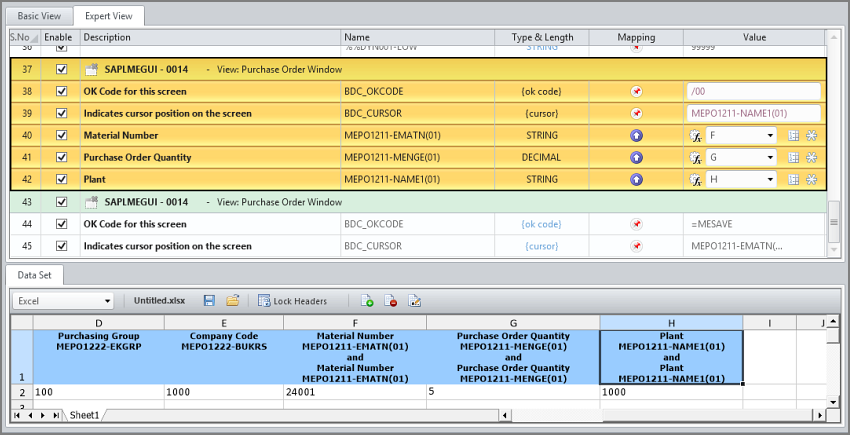Select the Sheet1 worksheet tab
The height and width of the screenshot is (435, 850).
tap(85, 415)
